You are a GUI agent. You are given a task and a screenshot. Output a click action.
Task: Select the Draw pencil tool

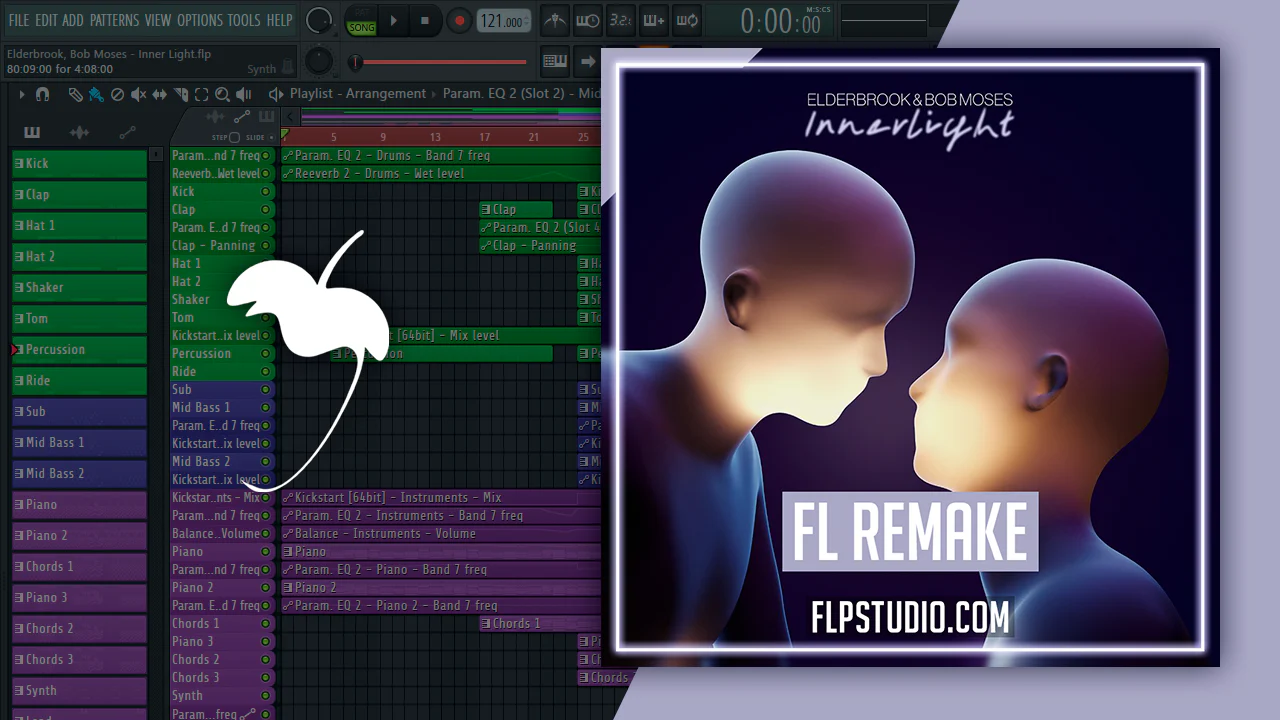(x=75, y=94)
